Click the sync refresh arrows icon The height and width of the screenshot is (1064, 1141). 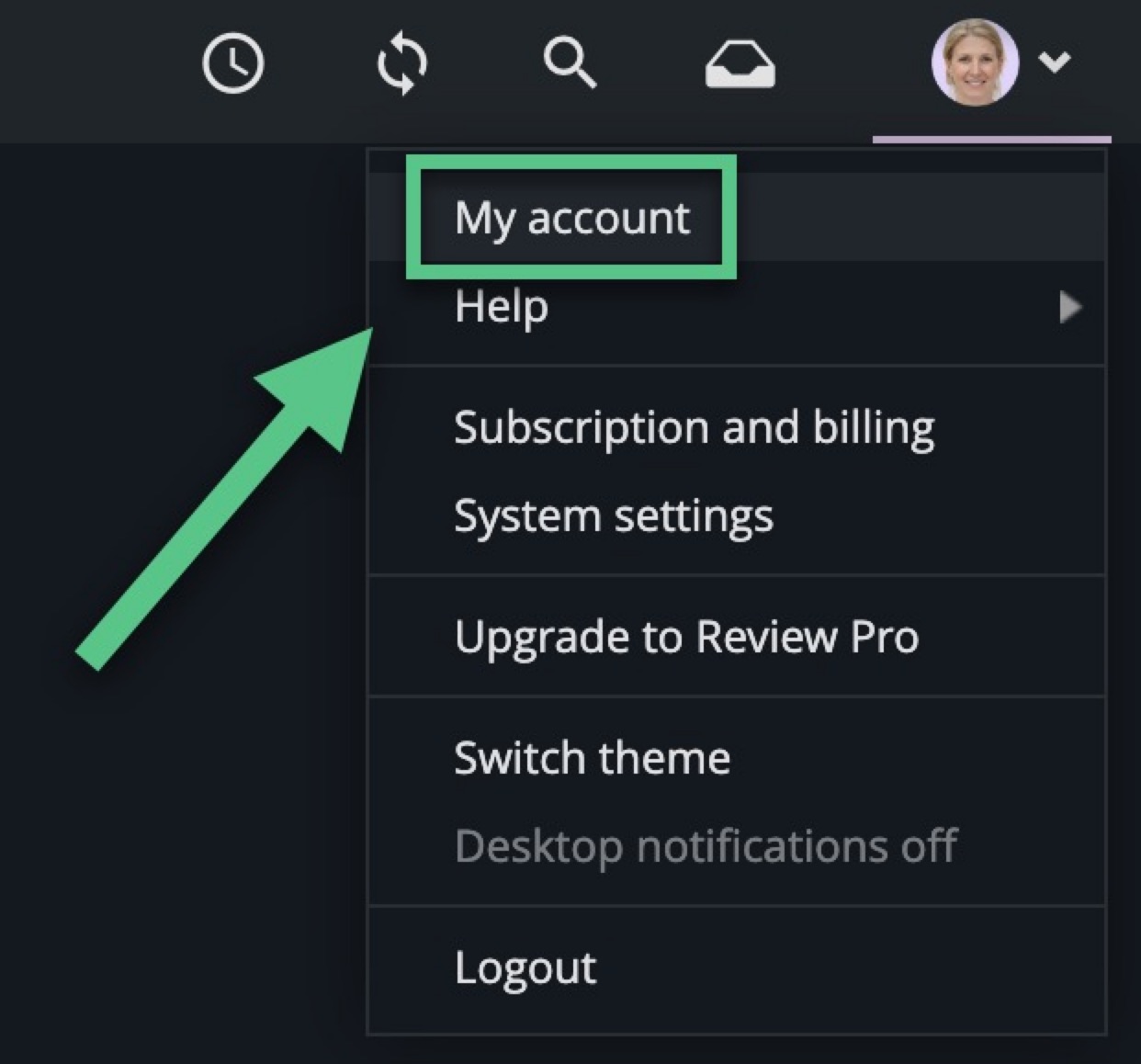coord(402,63)
